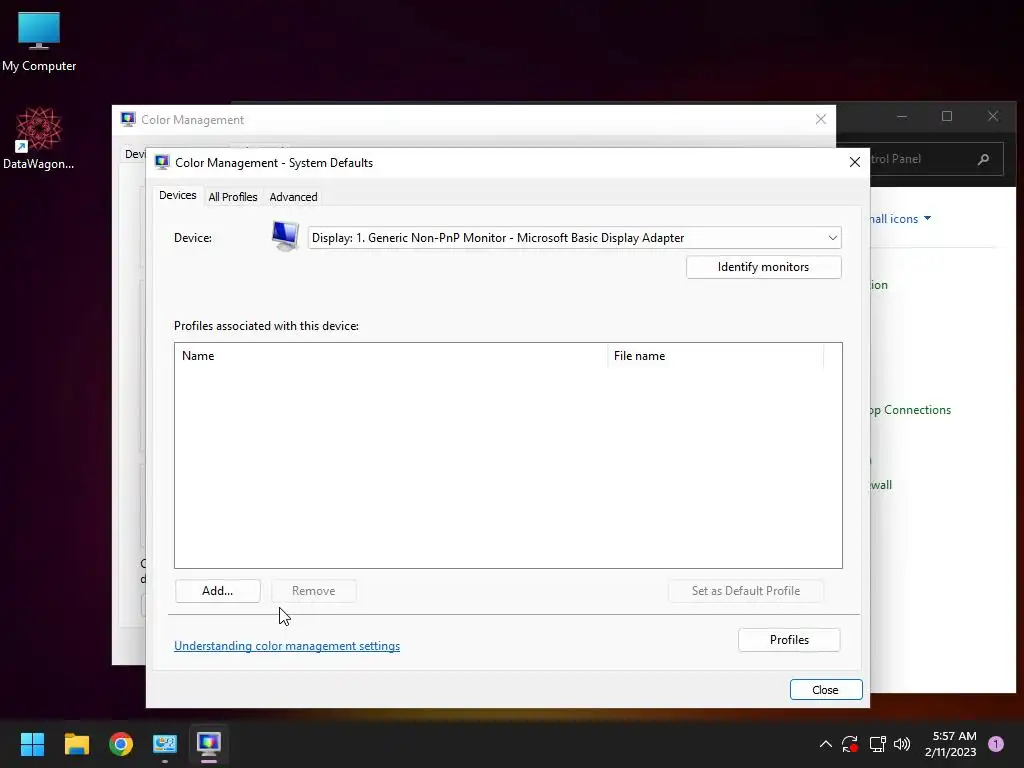Image resolution: width=1024 pixels, height=768 pixels.
Task: Open Google Chrome from the taskbar
Action: click(121, 744)
